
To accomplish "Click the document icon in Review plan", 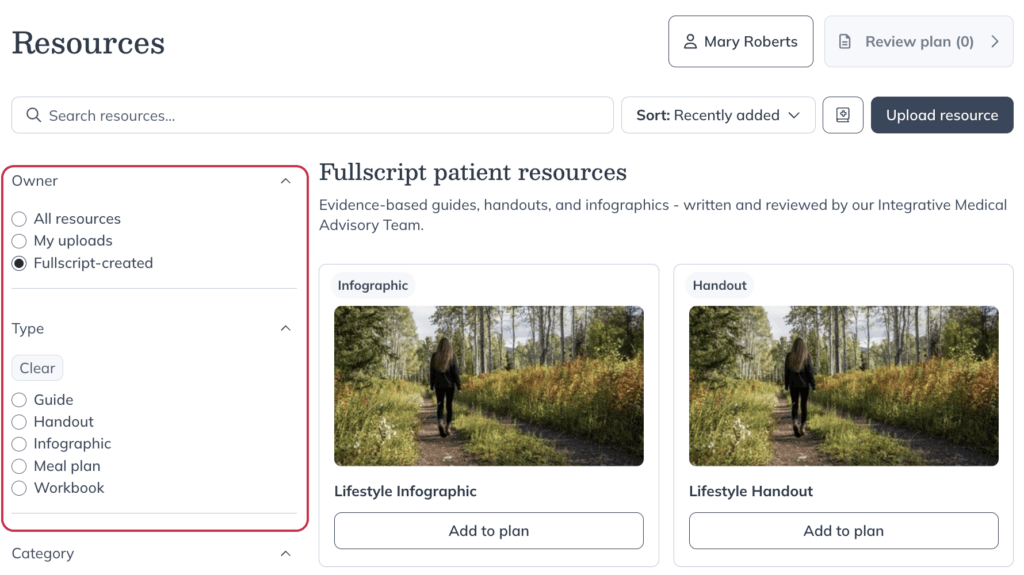I will click(844, 42).
